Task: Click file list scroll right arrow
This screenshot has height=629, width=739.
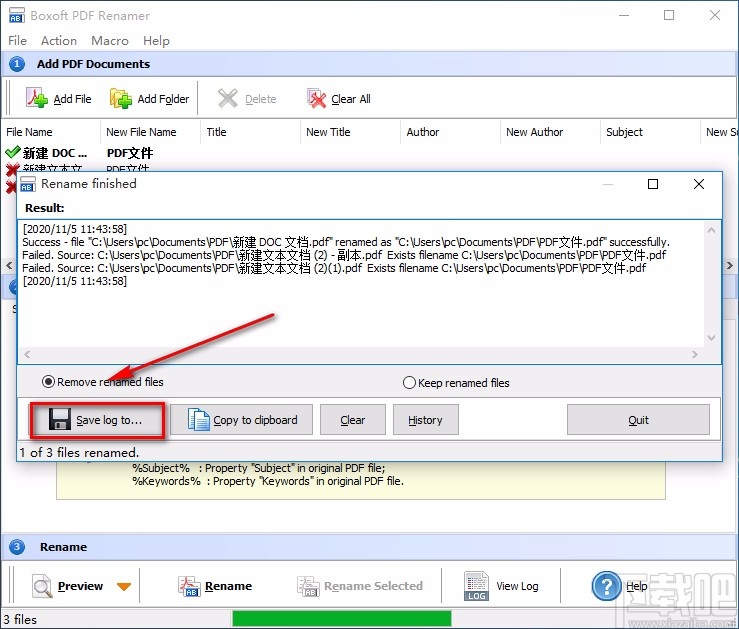Action: pyautogui.click(x=730, y=265)
